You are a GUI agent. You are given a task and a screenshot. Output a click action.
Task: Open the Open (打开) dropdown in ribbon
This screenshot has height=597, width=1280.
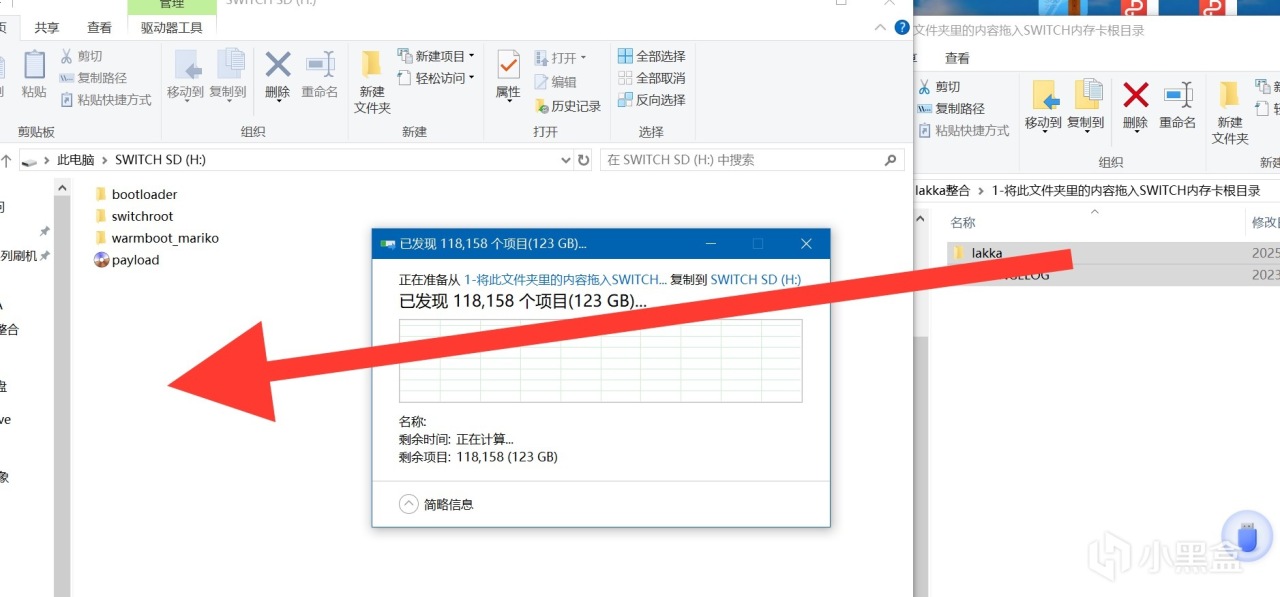coord(561,58)
